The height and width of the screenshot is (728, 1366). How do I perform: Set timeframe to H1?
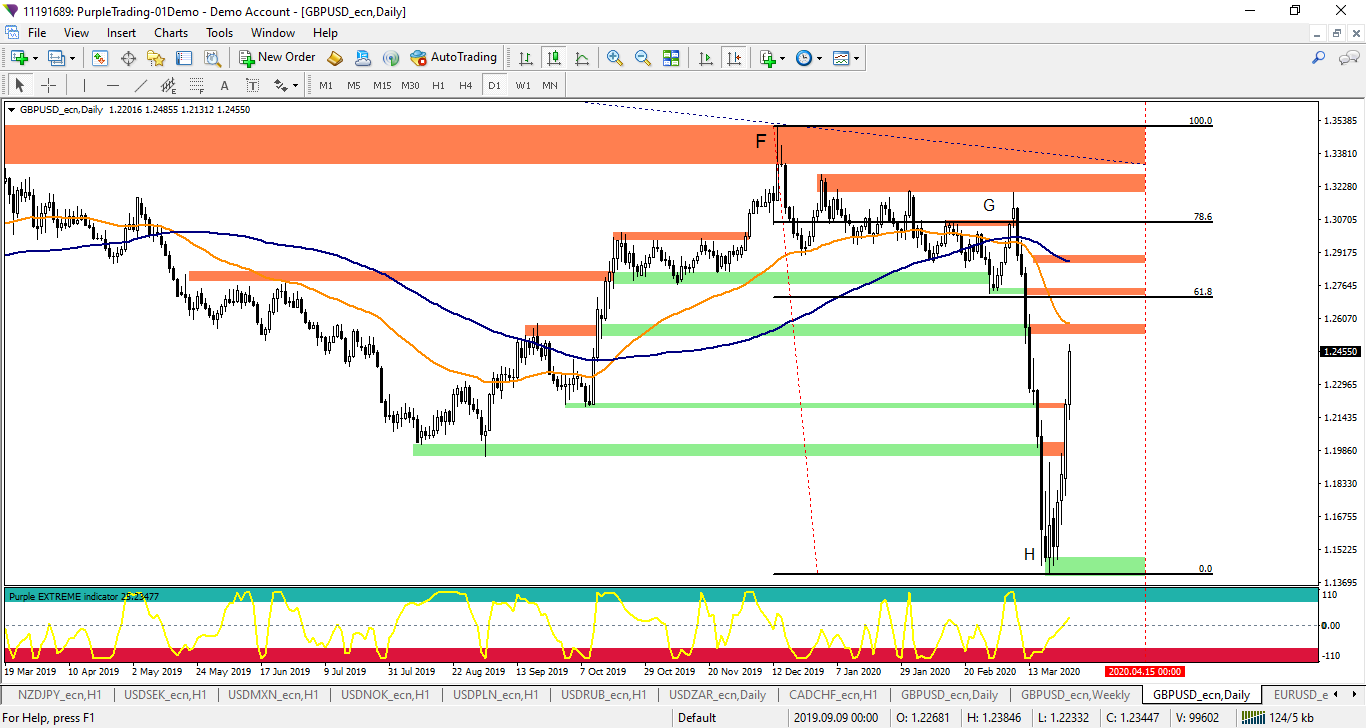[438, 85]
